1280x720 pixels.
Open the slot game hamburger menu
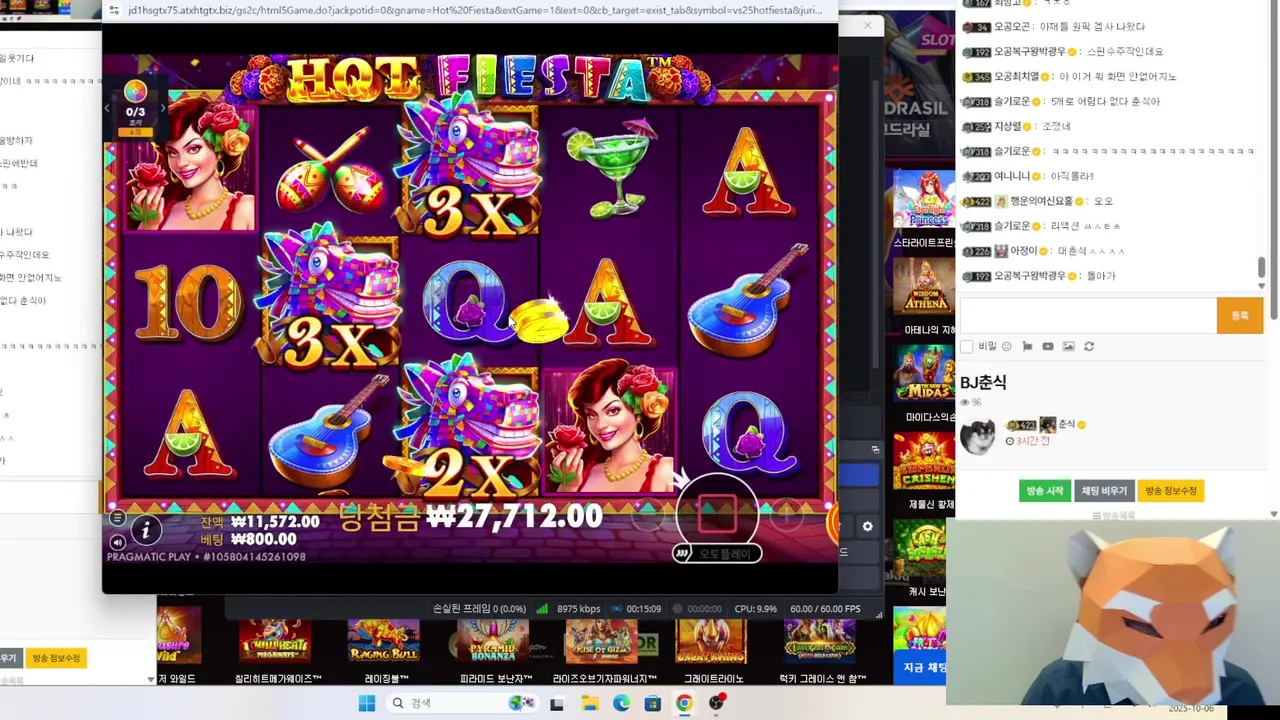[x=117, y=518]
